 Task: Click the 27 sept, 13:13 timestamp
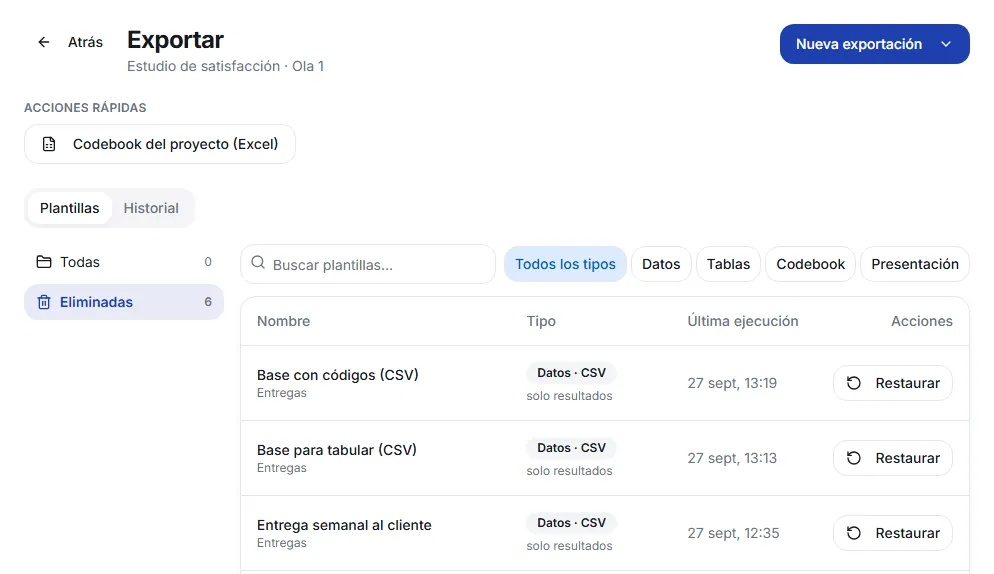coord(732,458)
